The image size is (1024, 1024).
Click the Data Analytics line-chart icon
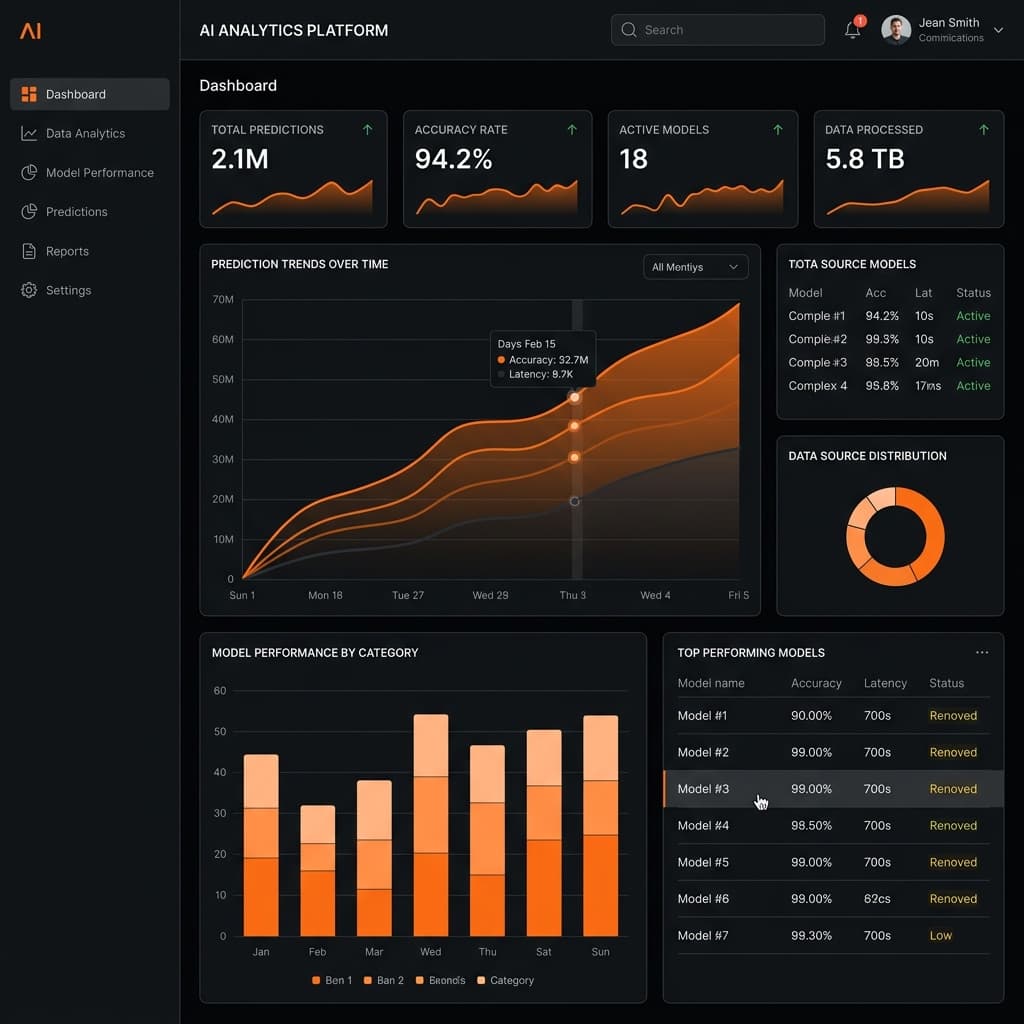point(29,133)
